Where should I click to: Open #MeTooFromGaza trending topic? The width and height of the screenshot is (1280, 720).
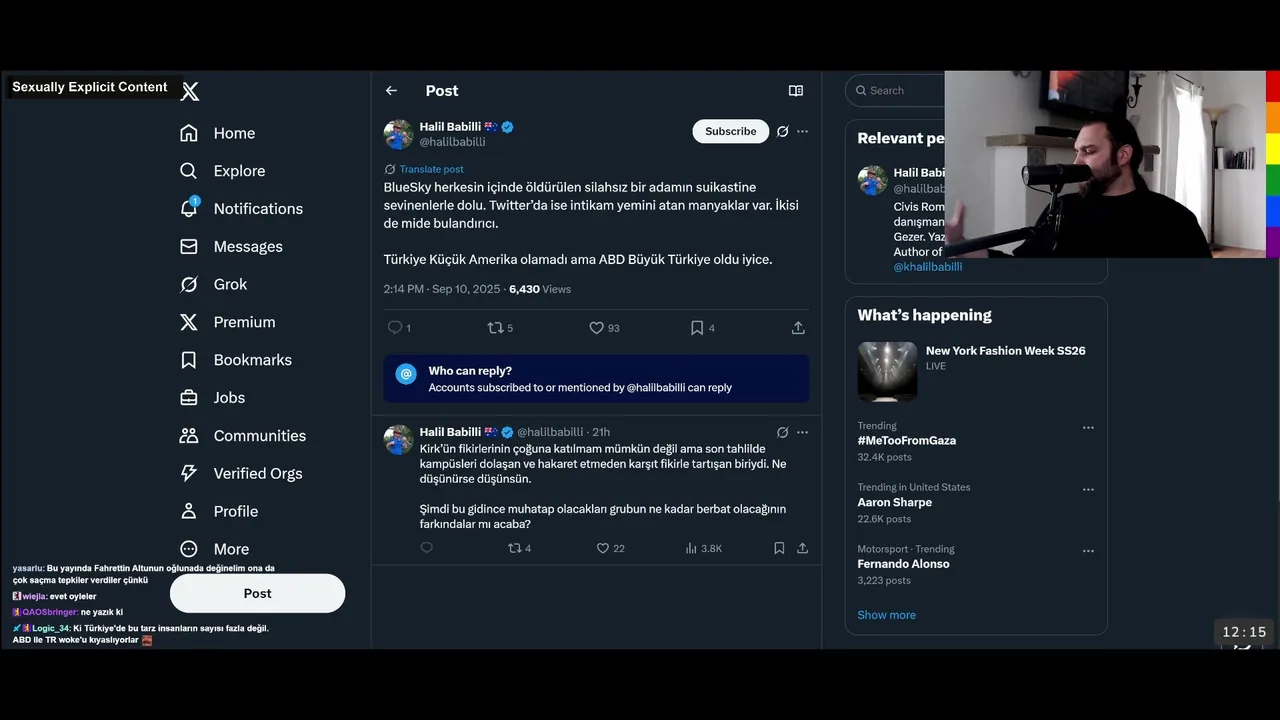coord(906,441)
